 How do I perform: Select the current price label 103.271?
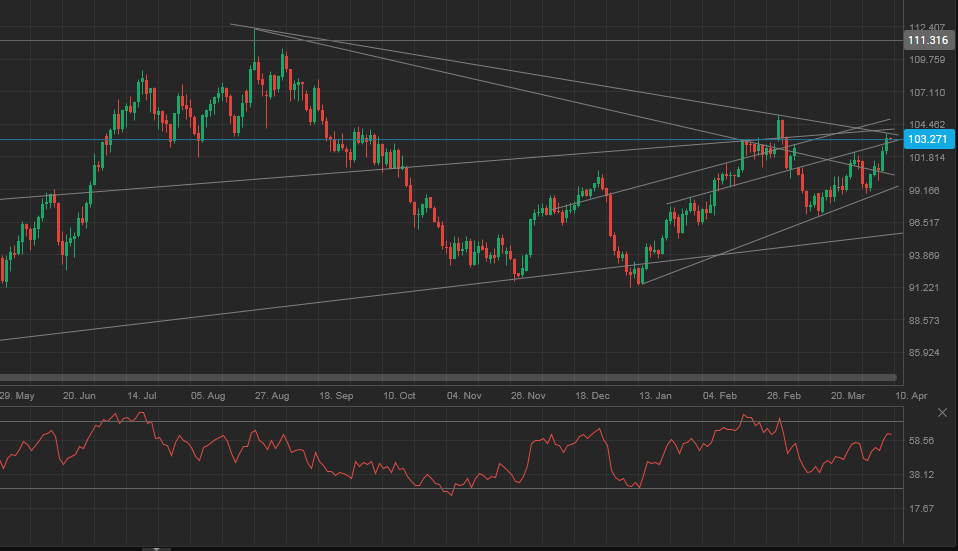tap(927, 139)
